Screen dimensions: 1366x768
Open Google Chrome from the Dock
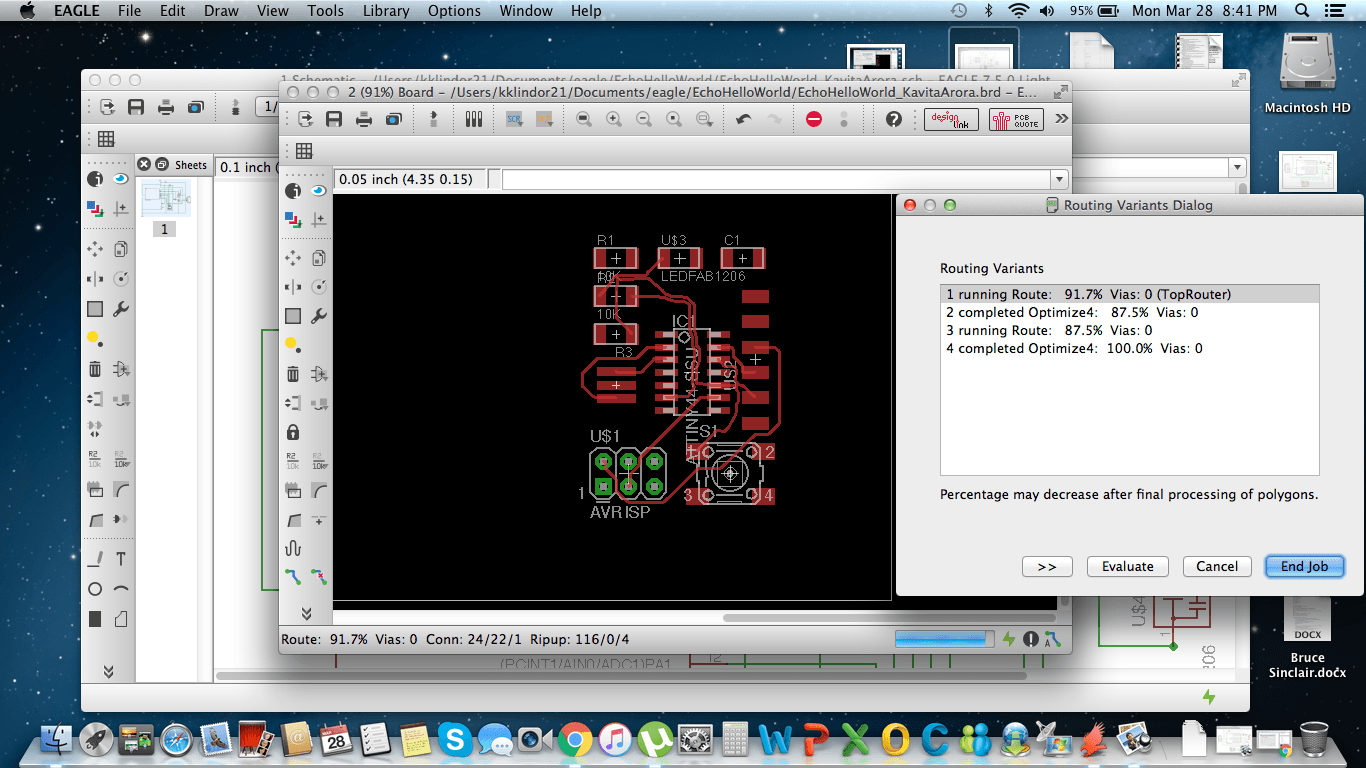click(x=574, y=740)
